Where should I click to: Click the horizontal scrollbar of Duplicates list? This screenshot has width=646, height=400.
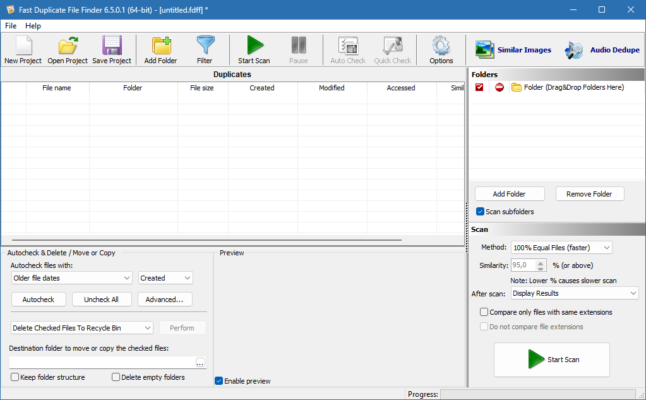point(207,240)
